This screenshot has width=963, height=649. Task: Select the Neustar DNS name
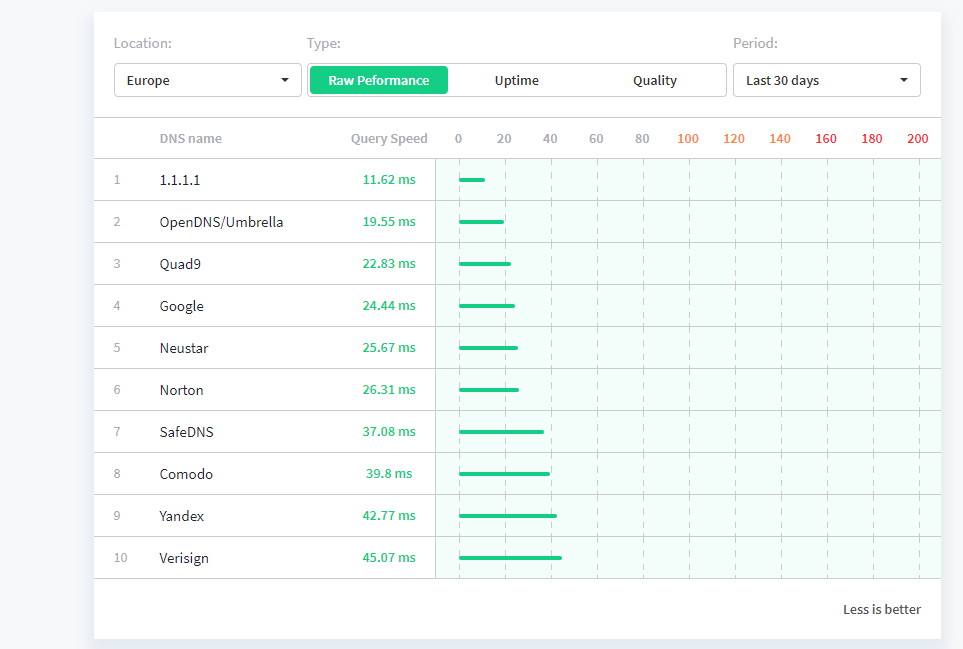tap(184, 348)
